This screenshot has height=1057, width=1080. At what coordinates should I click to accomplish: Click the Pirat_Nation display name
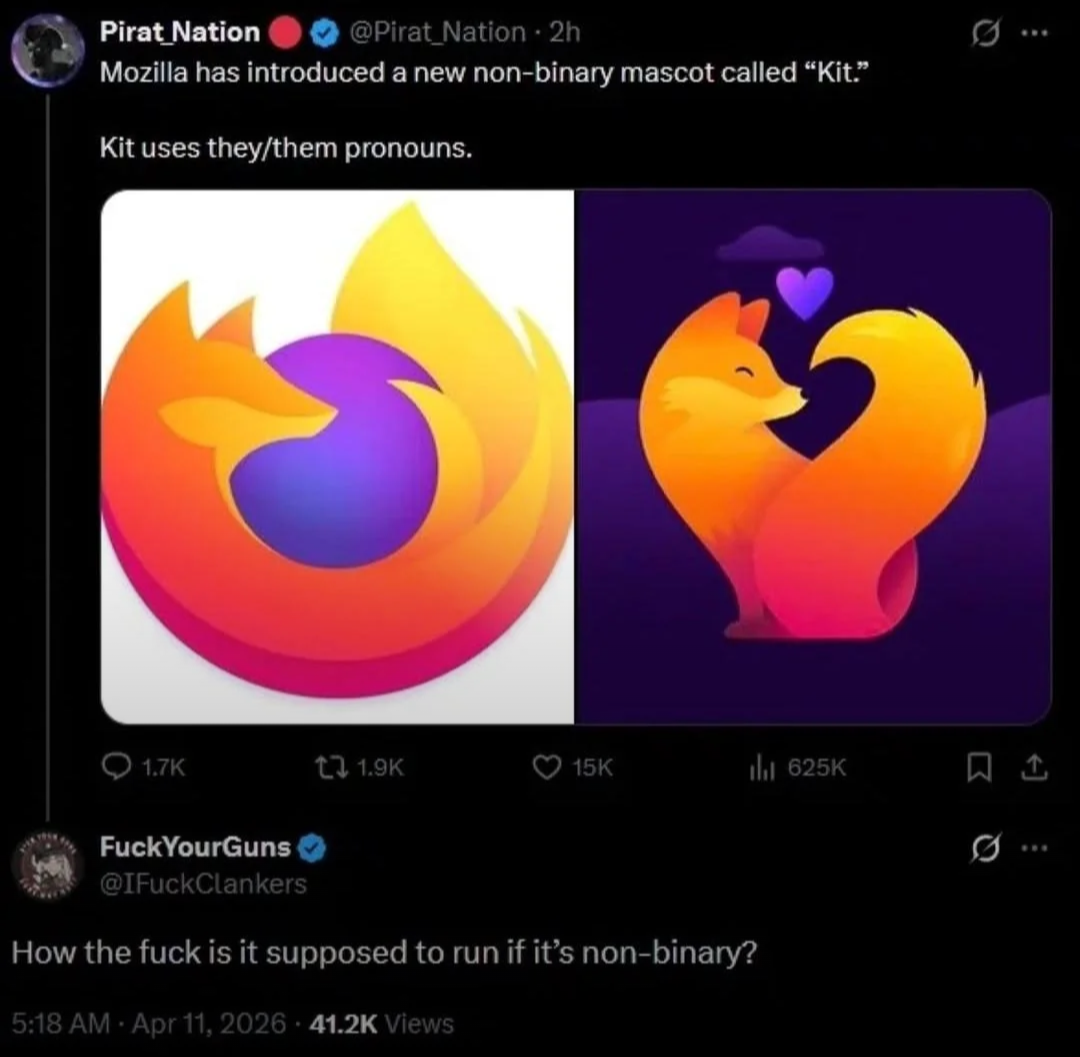click(x=180, y=32)
